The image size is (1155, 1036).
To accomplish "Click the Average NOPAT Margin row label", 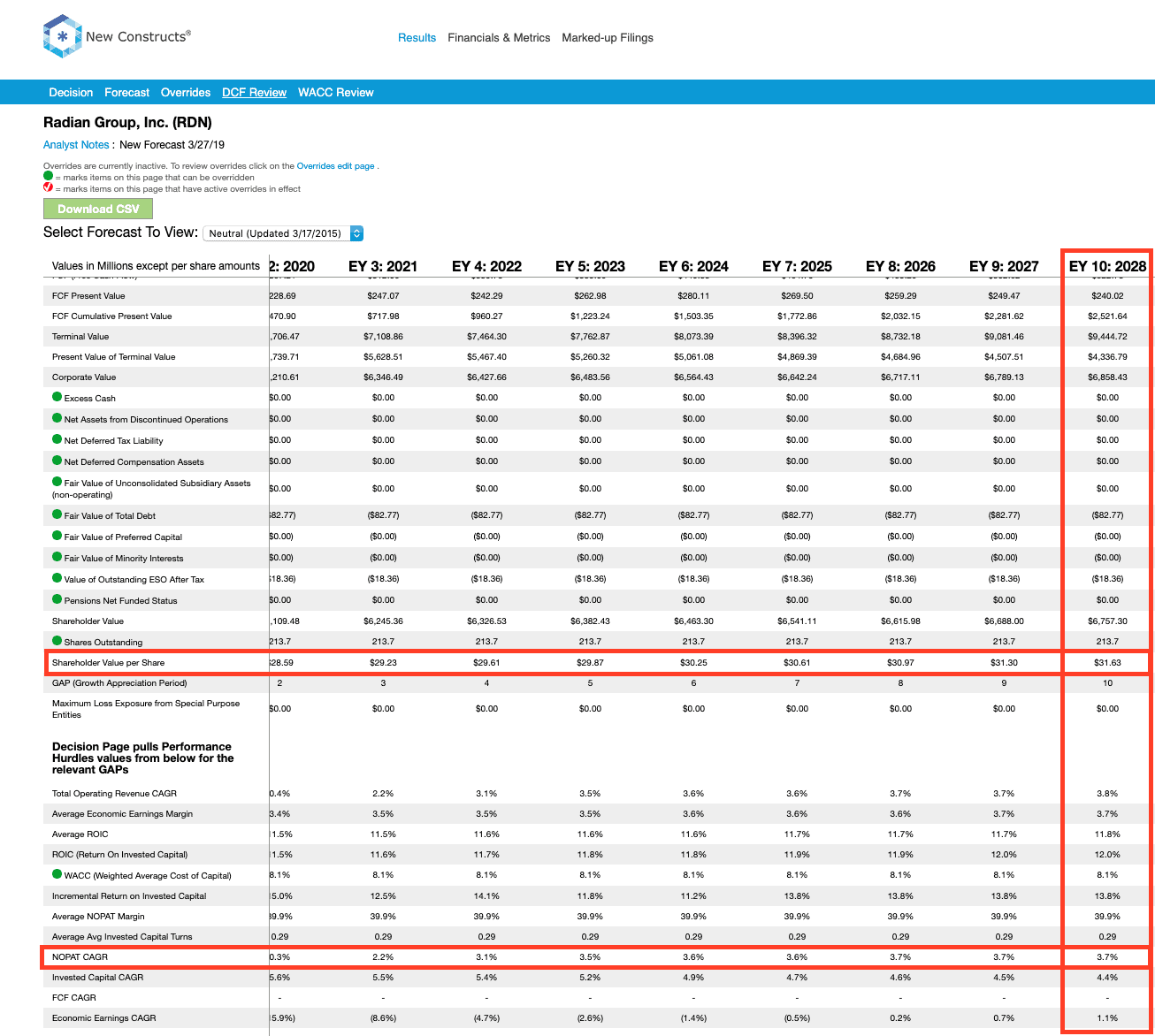I will pos(98,917).
